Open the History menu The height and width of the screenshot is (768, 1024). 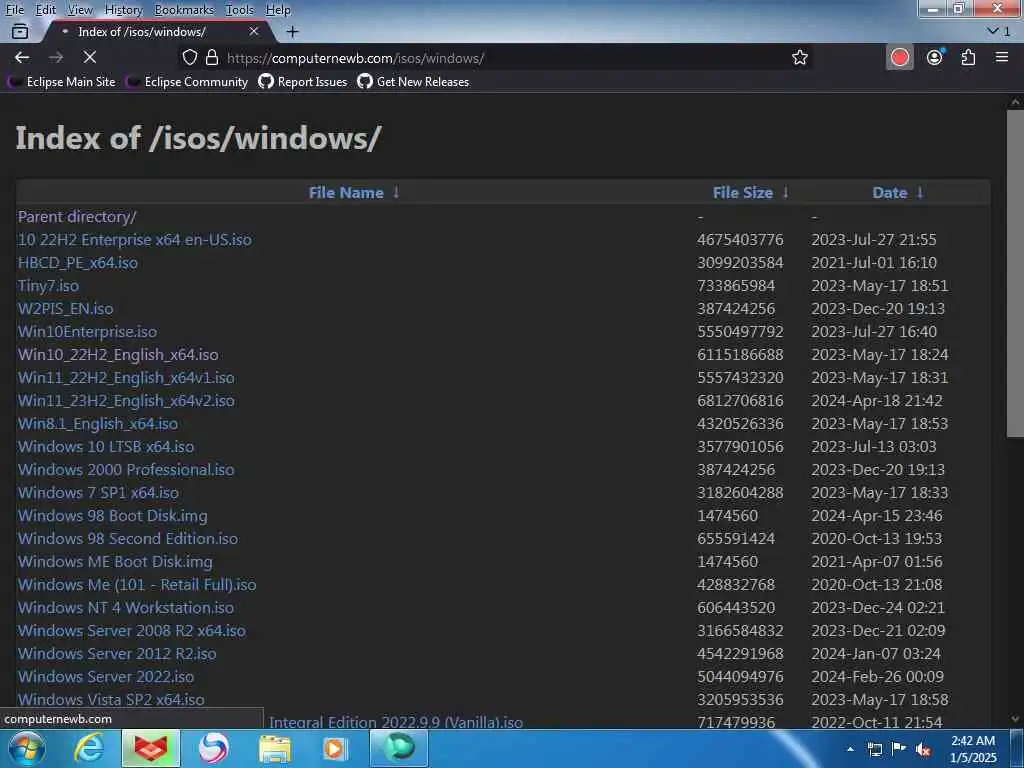pos(123,10)
